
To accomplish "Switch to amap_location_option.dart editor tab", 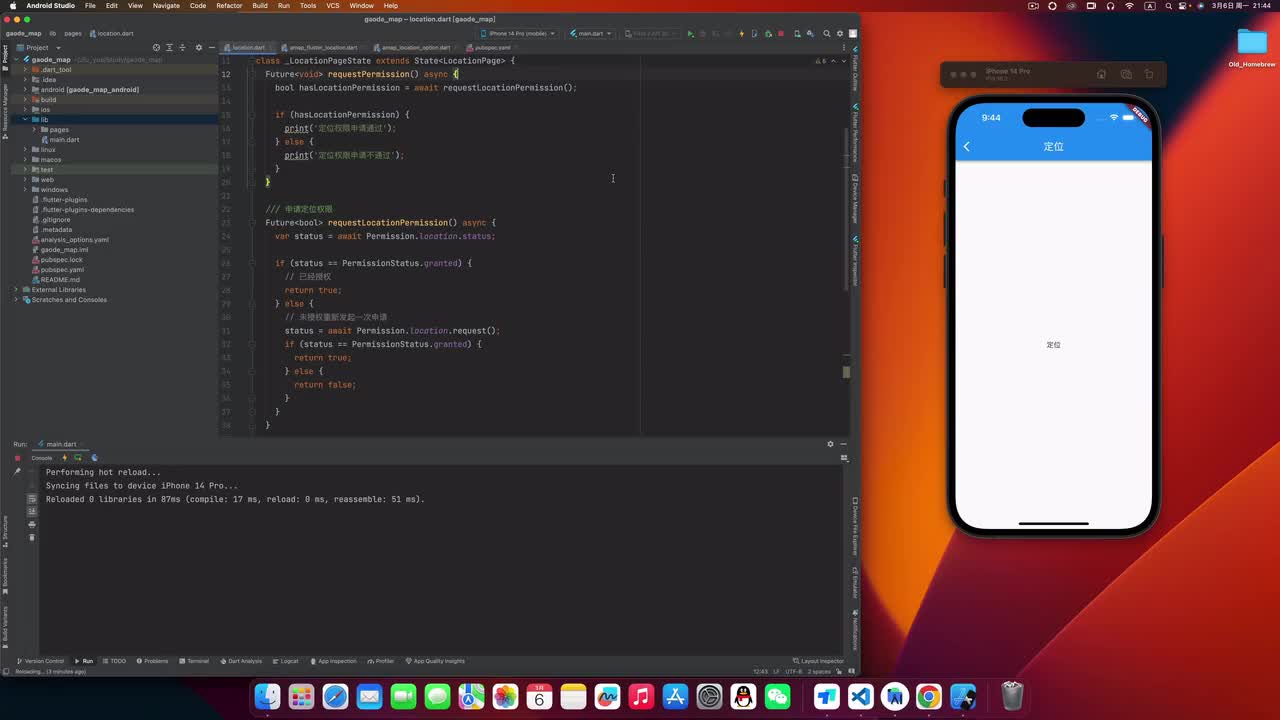I will click(414, 47).
